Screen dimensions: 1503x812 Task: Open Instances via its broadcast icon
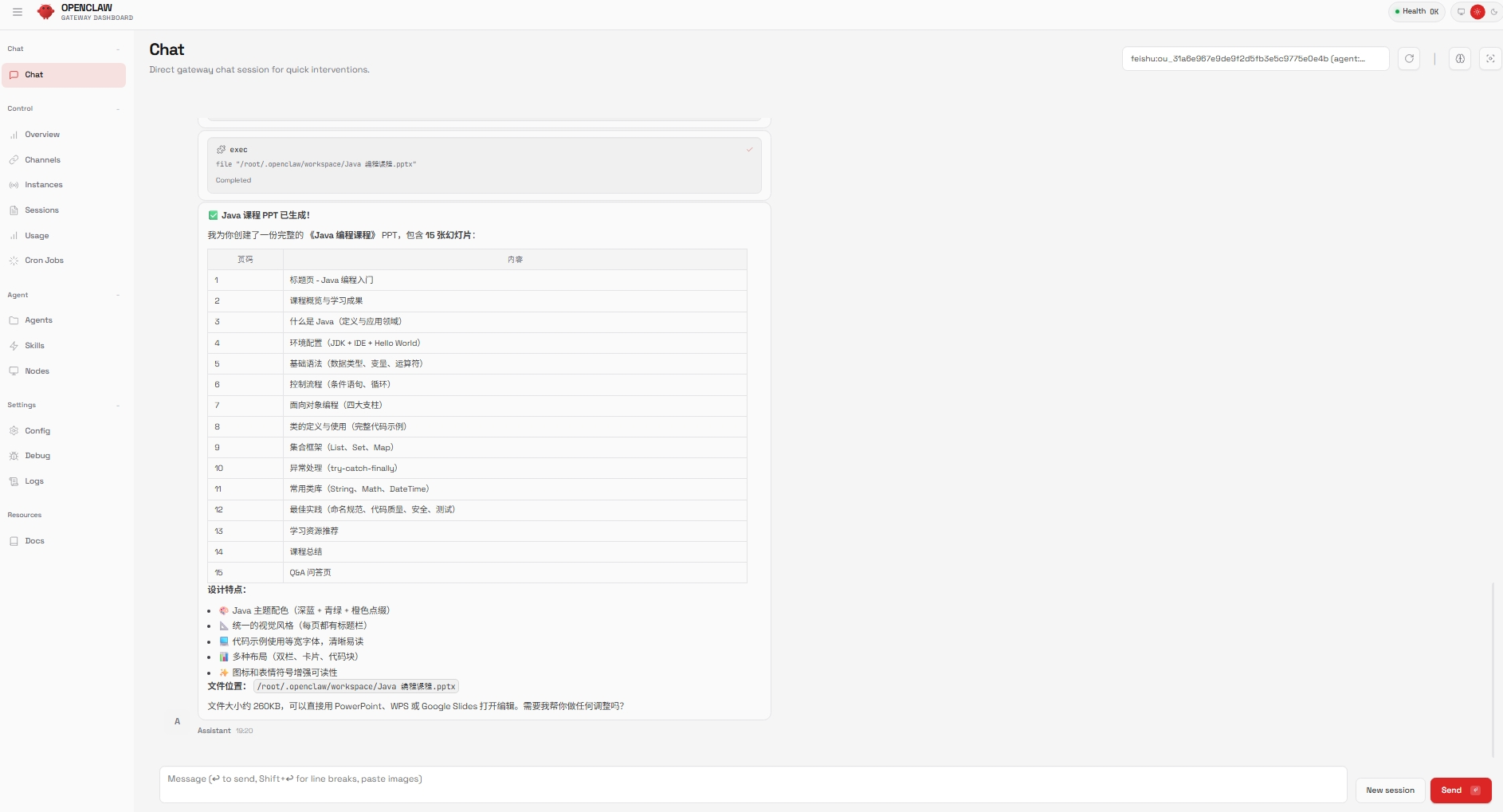tap(14, 185)
